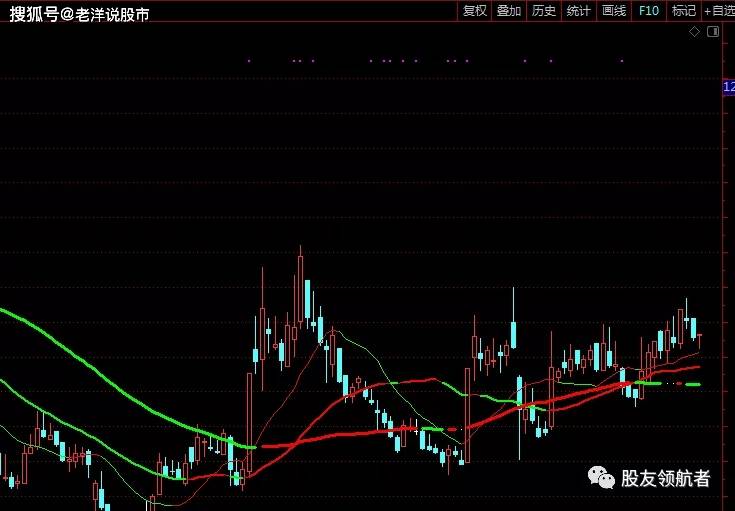735x511 pixels.
Task: Add stock via the +自选 button
Action: coord(719,11)
